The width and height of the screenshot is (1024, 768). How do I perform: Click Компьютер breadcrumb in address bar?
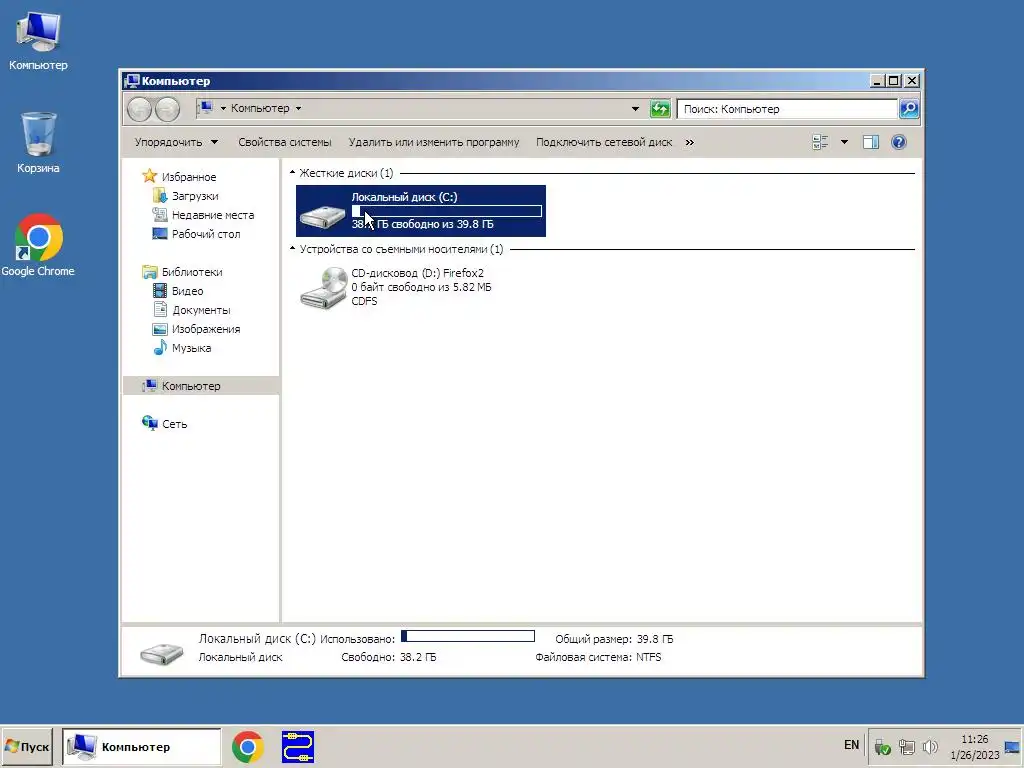coord(260,108)
